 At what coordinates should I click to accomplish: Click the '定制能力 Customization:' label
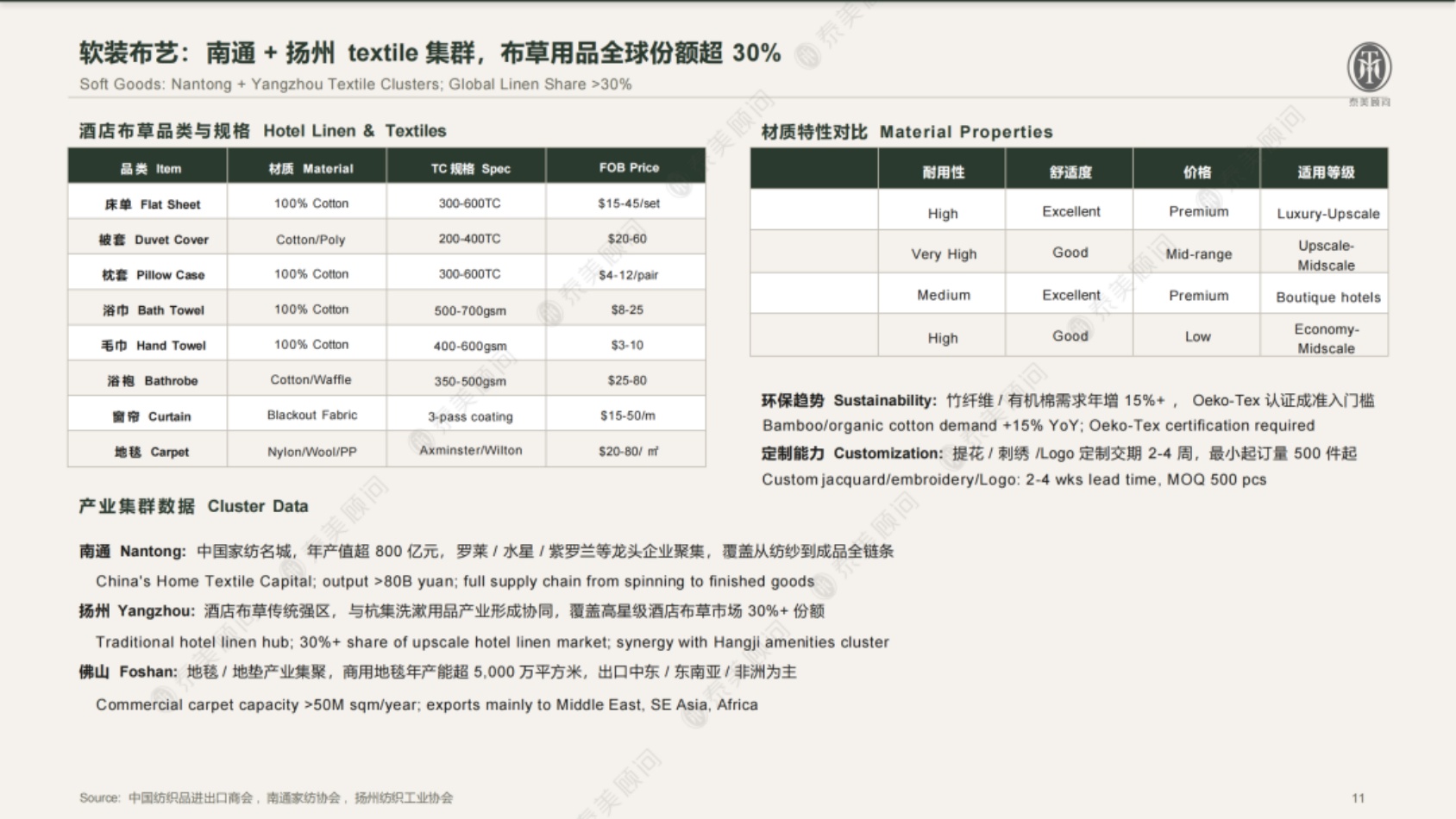click(852, 453)
